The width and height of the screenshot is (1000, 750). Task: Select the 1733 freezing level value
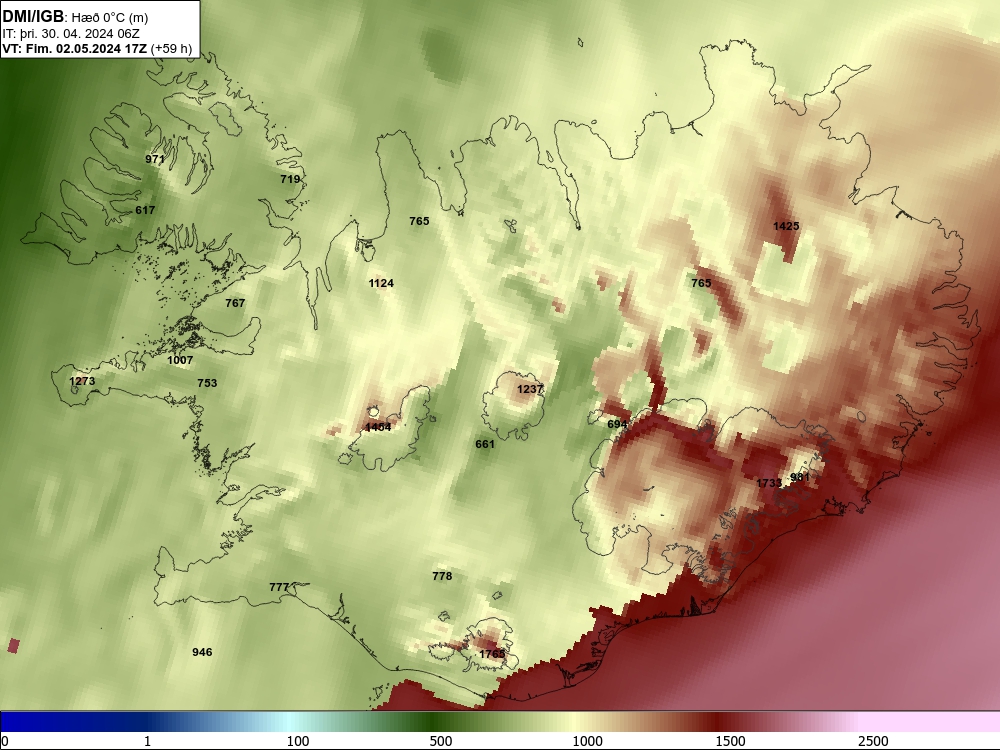(x=768, y=483)
